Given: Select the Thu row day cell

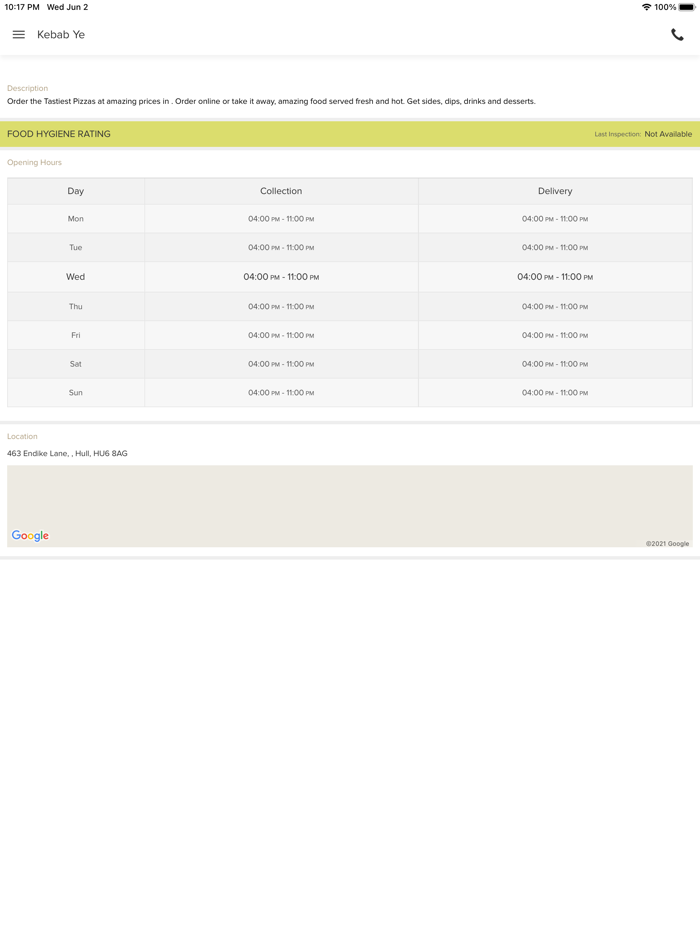Looking at the screenshot, I should [76, 306].
